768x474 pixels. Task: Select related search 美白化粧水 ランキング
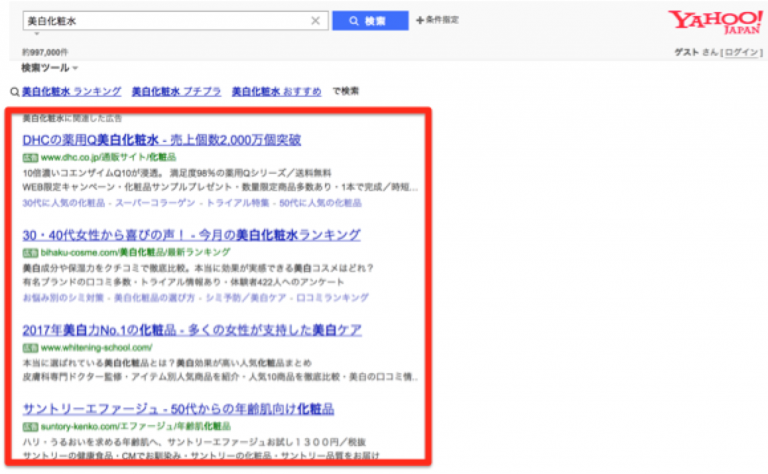(x=72, y=92)
